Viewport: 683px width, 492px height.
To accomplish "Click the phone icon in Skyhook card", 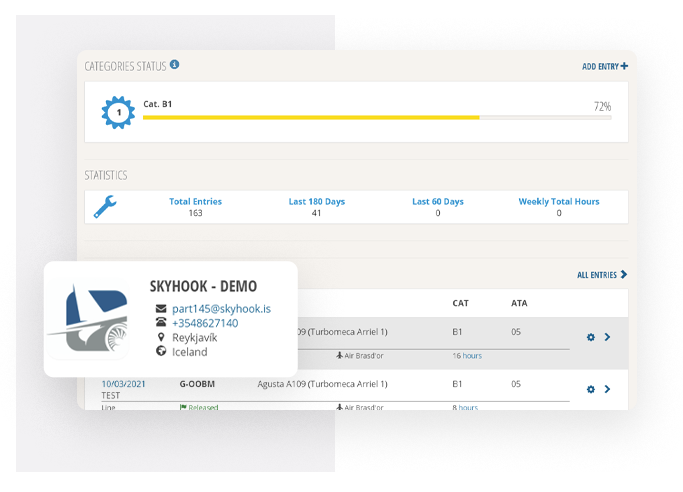I will 161,323.
